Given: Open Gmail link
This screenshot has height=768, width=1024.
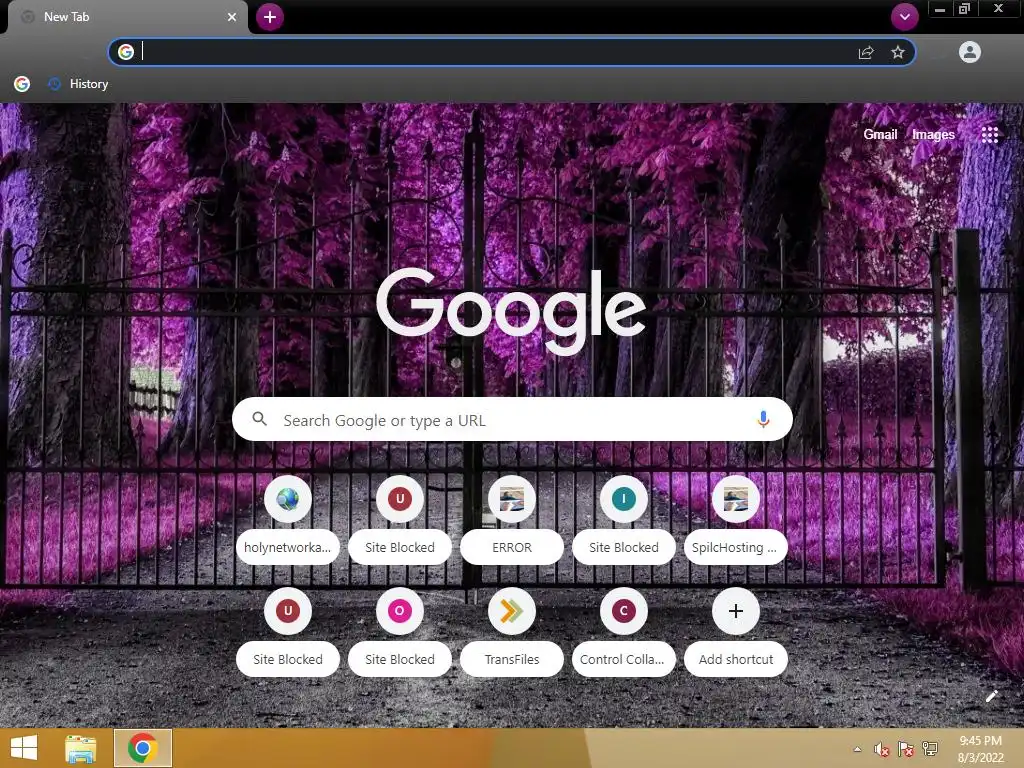Looking at the screenshot, I should [880, 135].
